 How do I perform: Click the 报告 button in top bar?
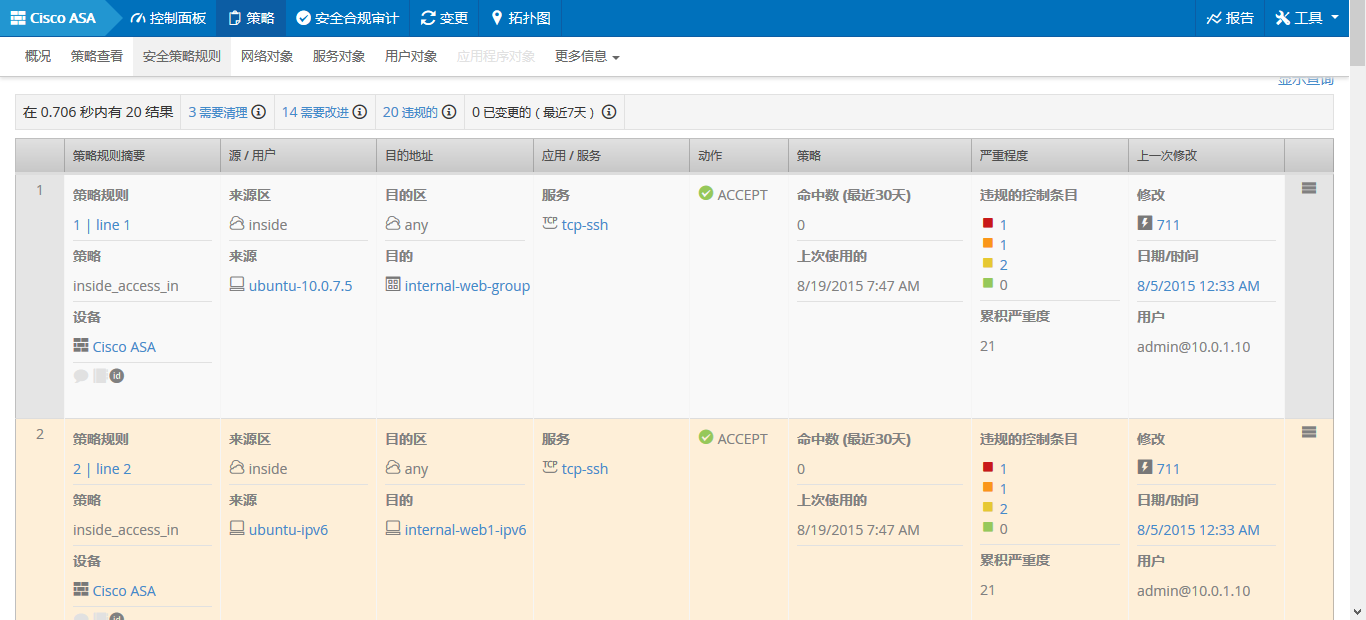click(1230, 18)
